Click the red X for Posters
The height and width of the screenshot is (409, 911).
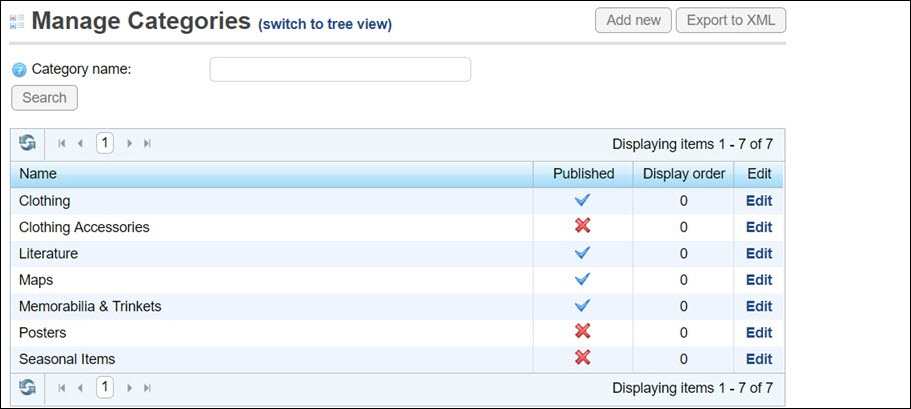click(x=583, y=332)
